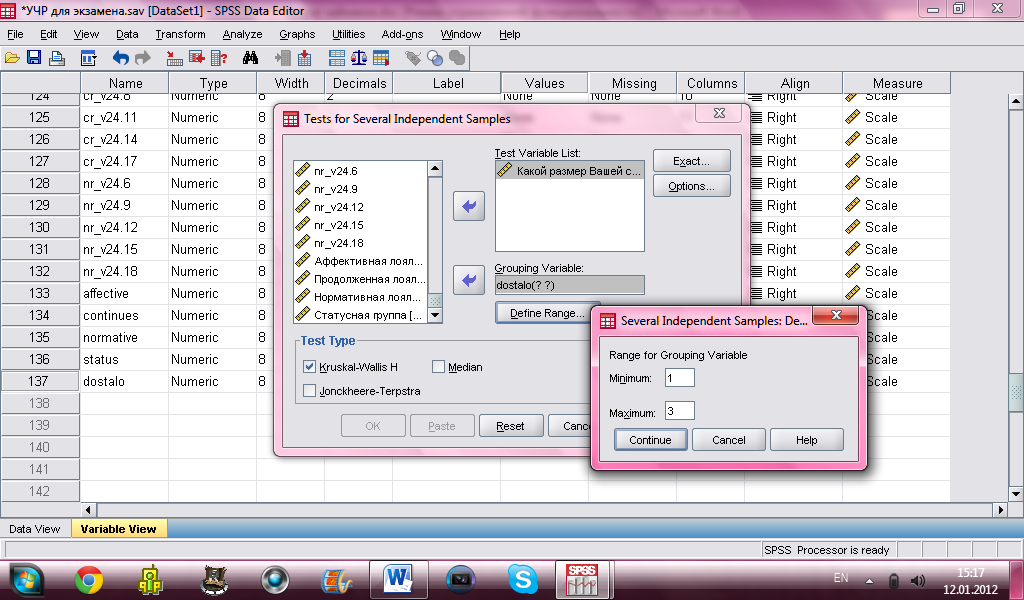Click arrow button beside Grouping Variable
Viewport: 1024px width, 600px height.
[x=469, y=281]
